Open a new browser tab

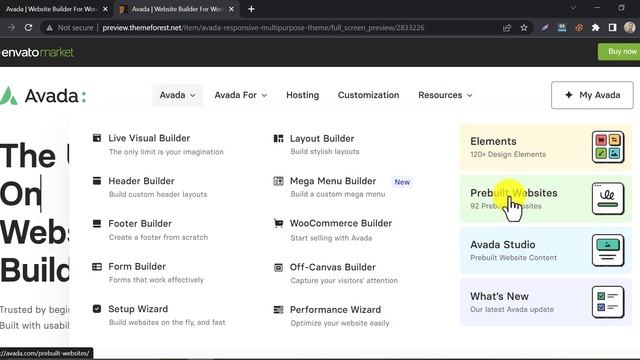[251, 9]
